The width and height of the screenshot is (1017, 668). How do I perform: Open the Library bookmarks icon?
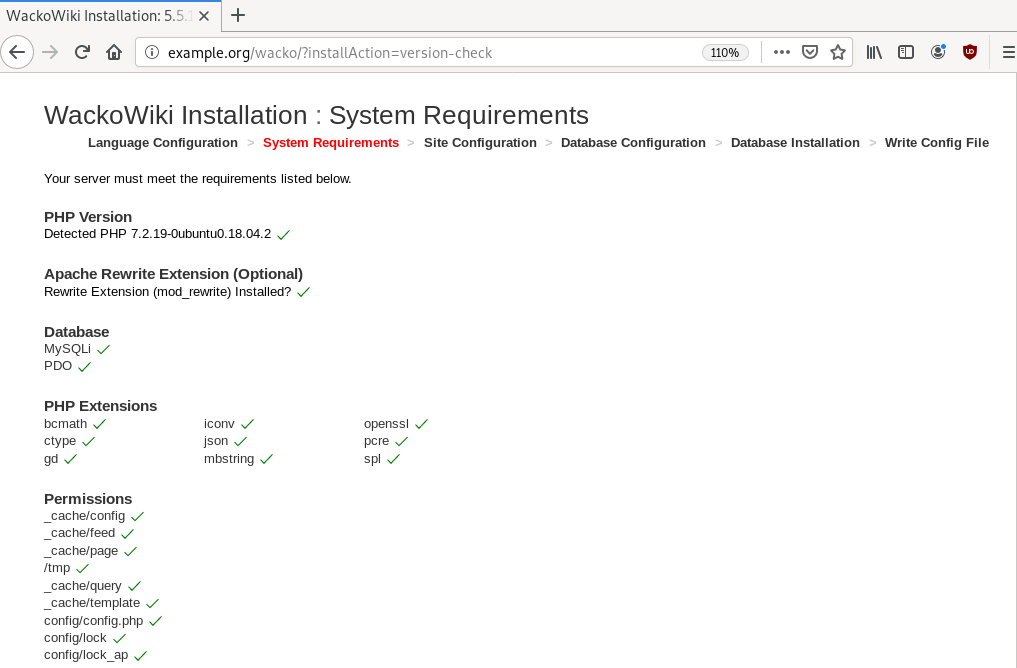(874, 52)
